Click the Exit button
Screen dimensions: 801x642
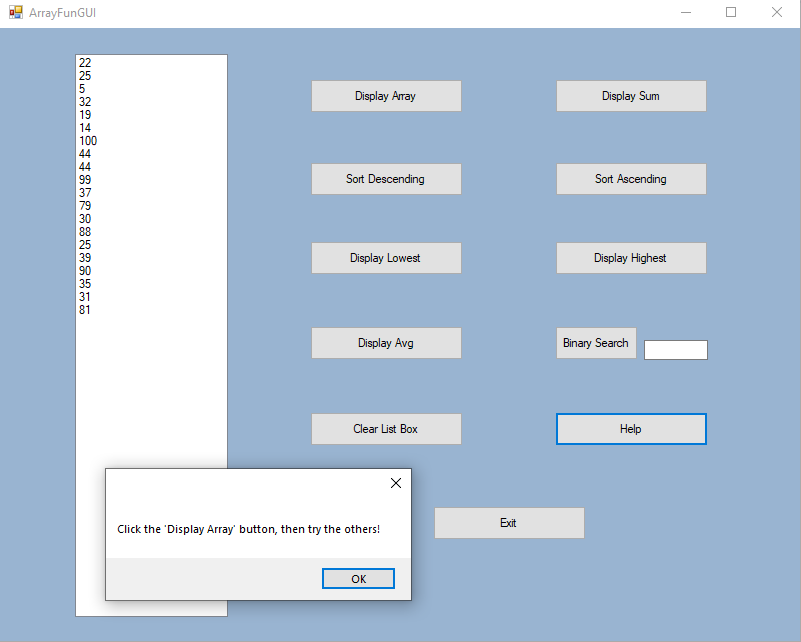[509, 523]
